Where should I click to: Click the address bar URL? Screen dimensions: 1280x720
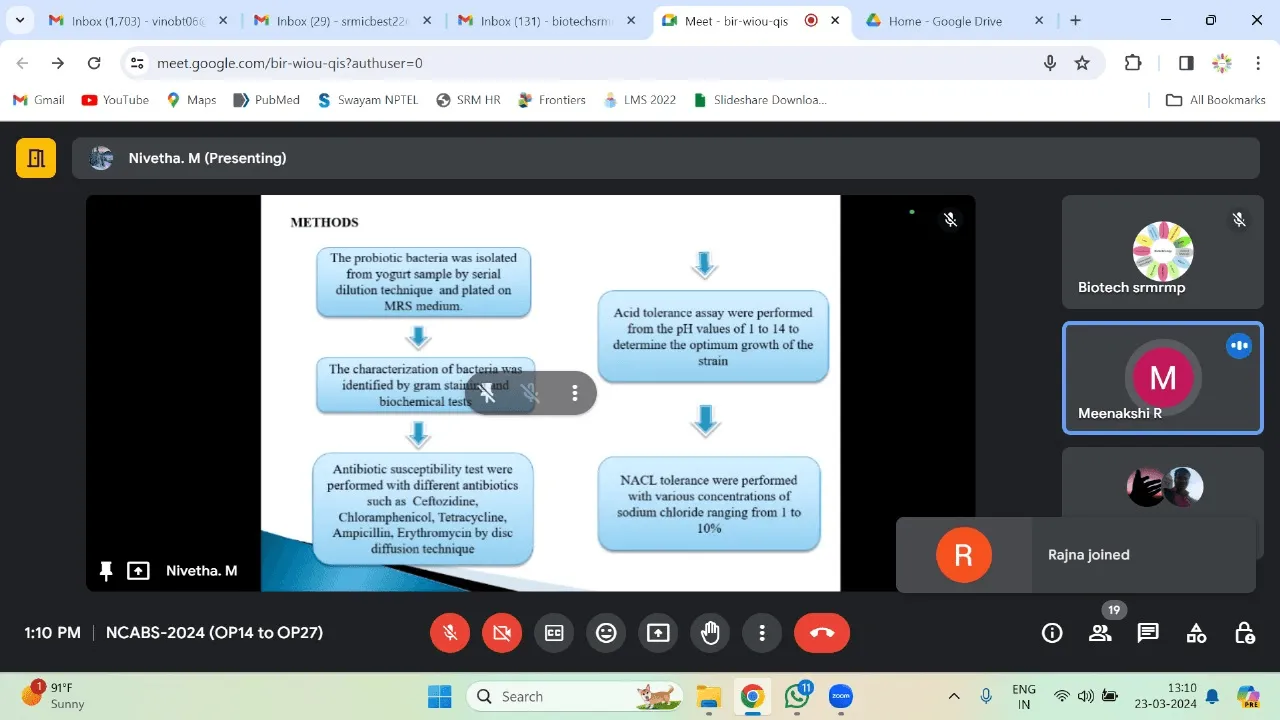(290, 63)
